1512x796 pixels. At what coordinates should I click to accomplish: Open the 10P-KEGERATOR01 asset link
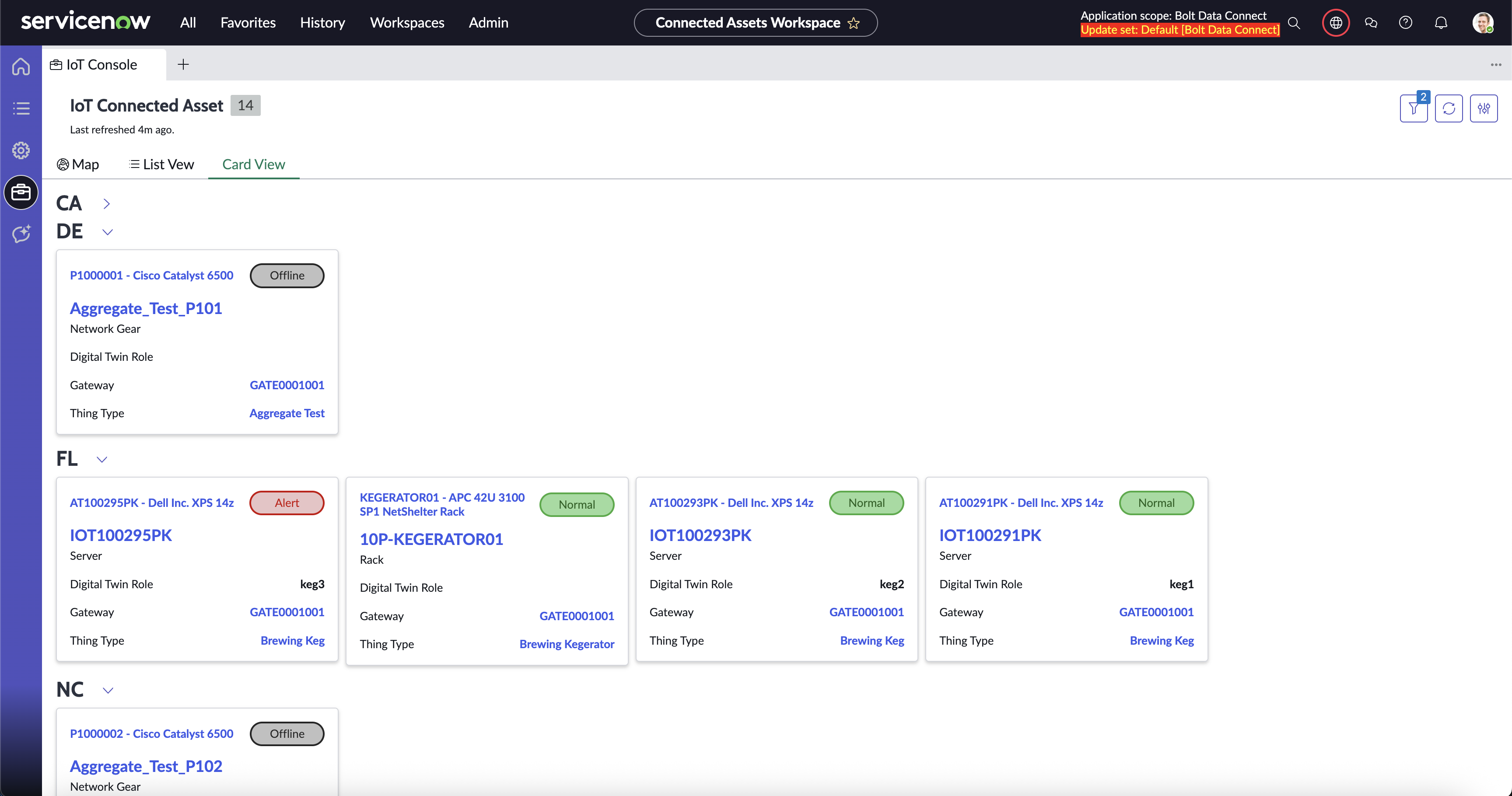coord(431,539)
